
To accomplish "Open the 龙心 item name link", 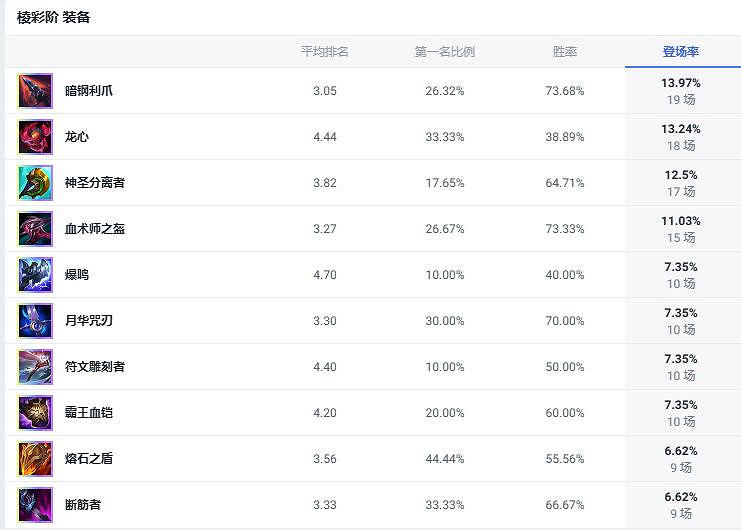I will [77, 137].
